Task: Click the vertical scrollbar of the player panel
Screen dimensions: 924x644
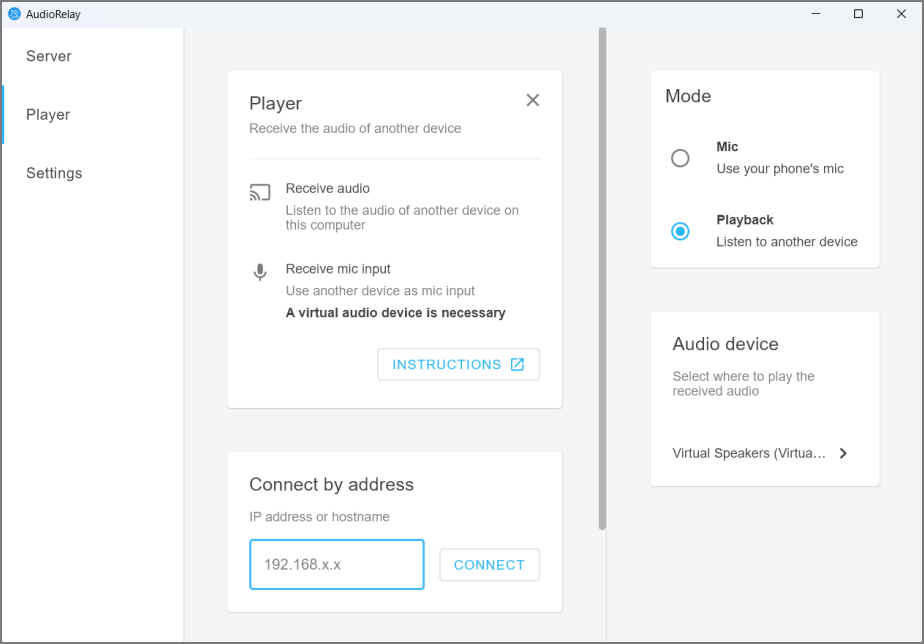Action: (x=602, y=278)
